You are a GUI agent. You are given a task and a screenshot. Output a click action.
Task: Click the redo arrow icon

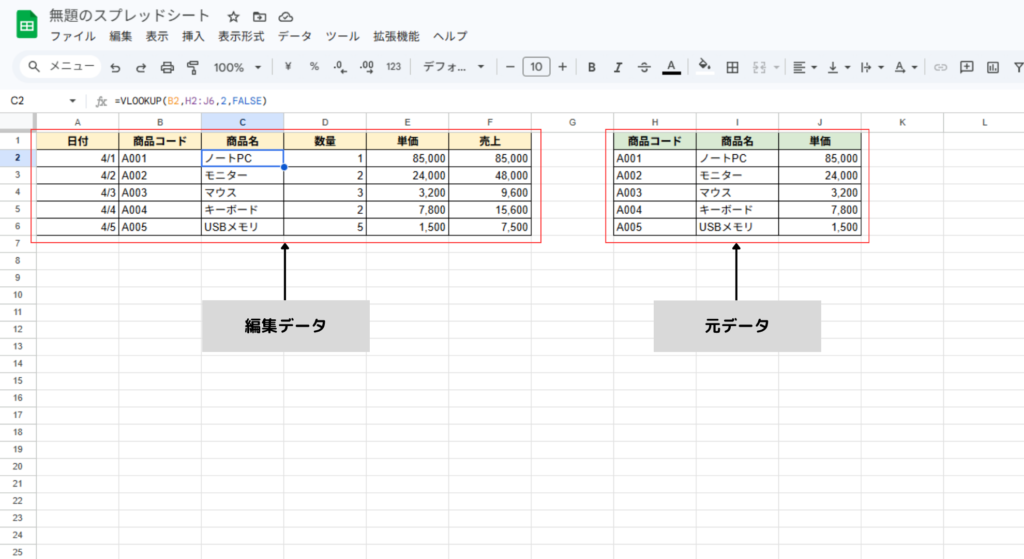[141, 67]
